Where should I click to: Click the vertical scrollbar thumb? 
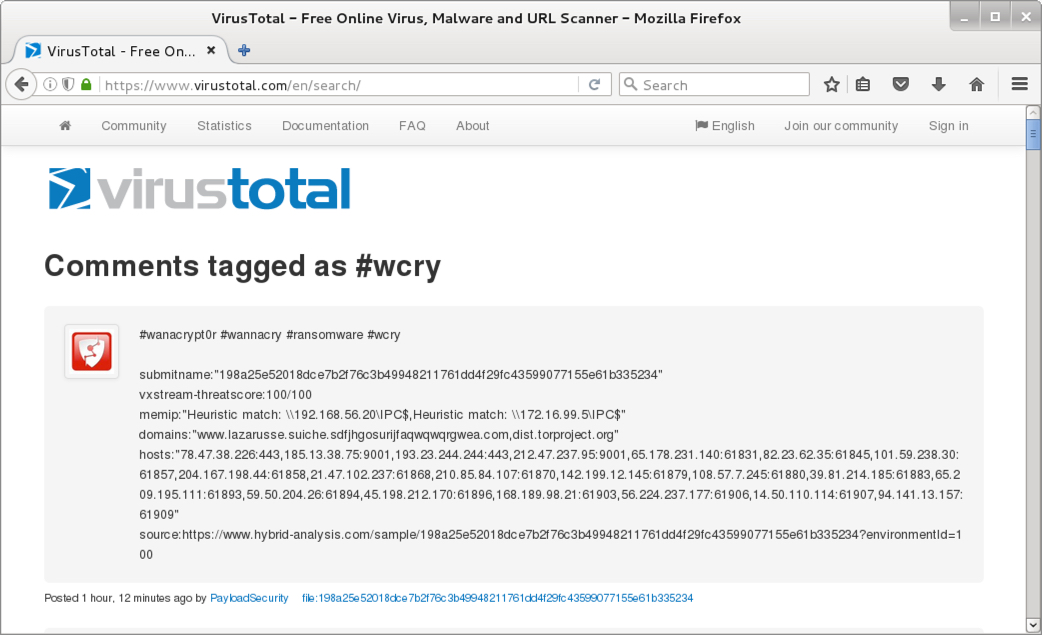pyautogui.click(x=1033, y=135)
